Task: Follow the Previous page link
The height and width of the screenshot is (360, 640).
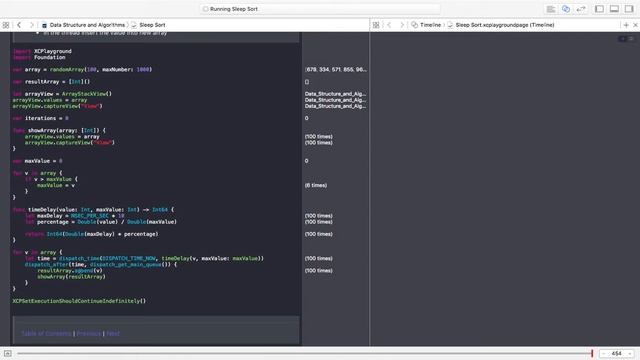Action: click(89, 333)
